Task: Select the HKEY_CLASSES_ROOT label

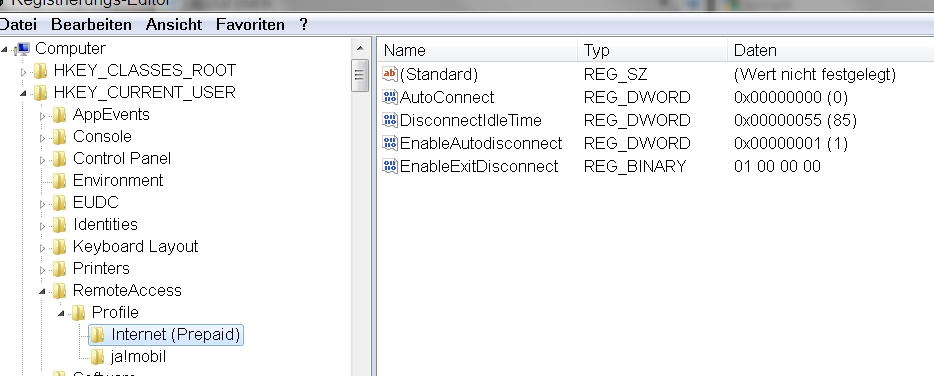Action: tap(145, 71)
